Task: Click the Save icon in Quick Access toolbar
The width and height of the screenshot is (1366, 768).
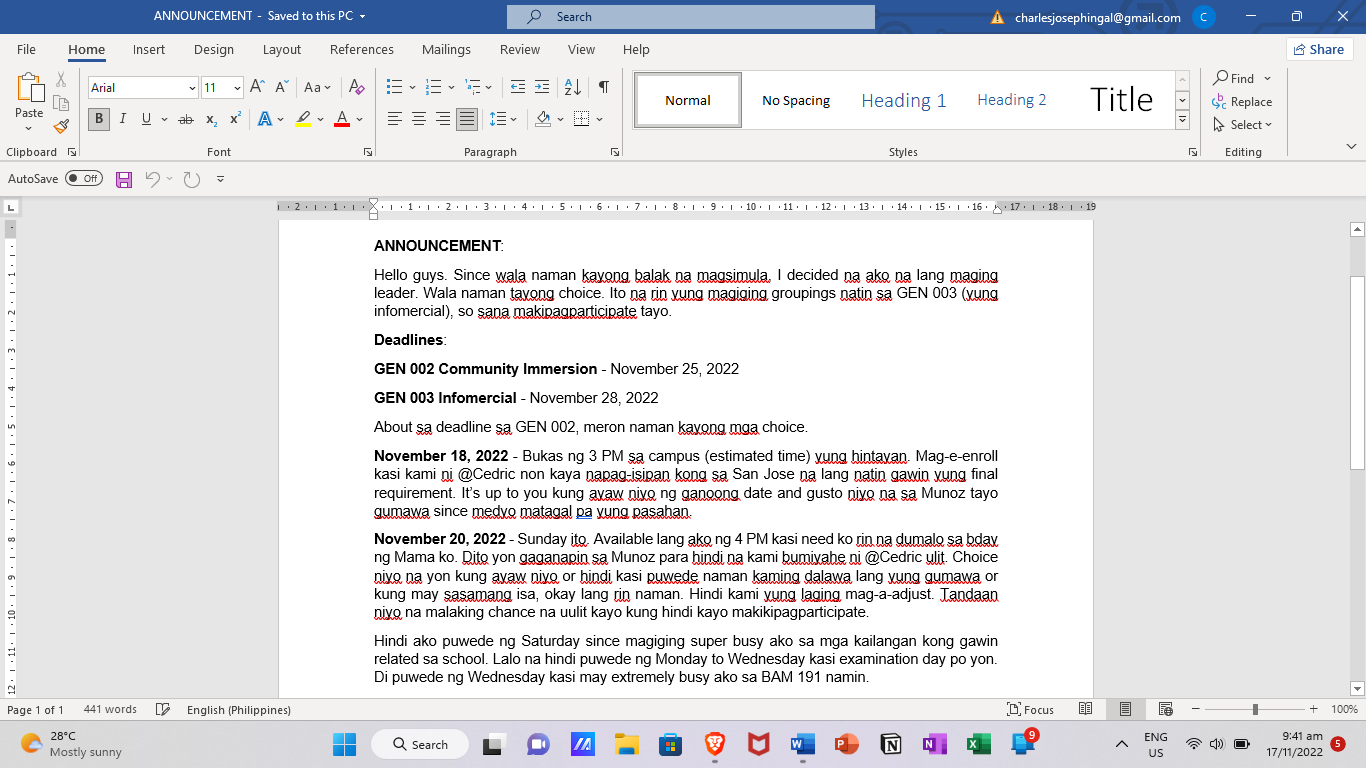Action: [124, 179]
